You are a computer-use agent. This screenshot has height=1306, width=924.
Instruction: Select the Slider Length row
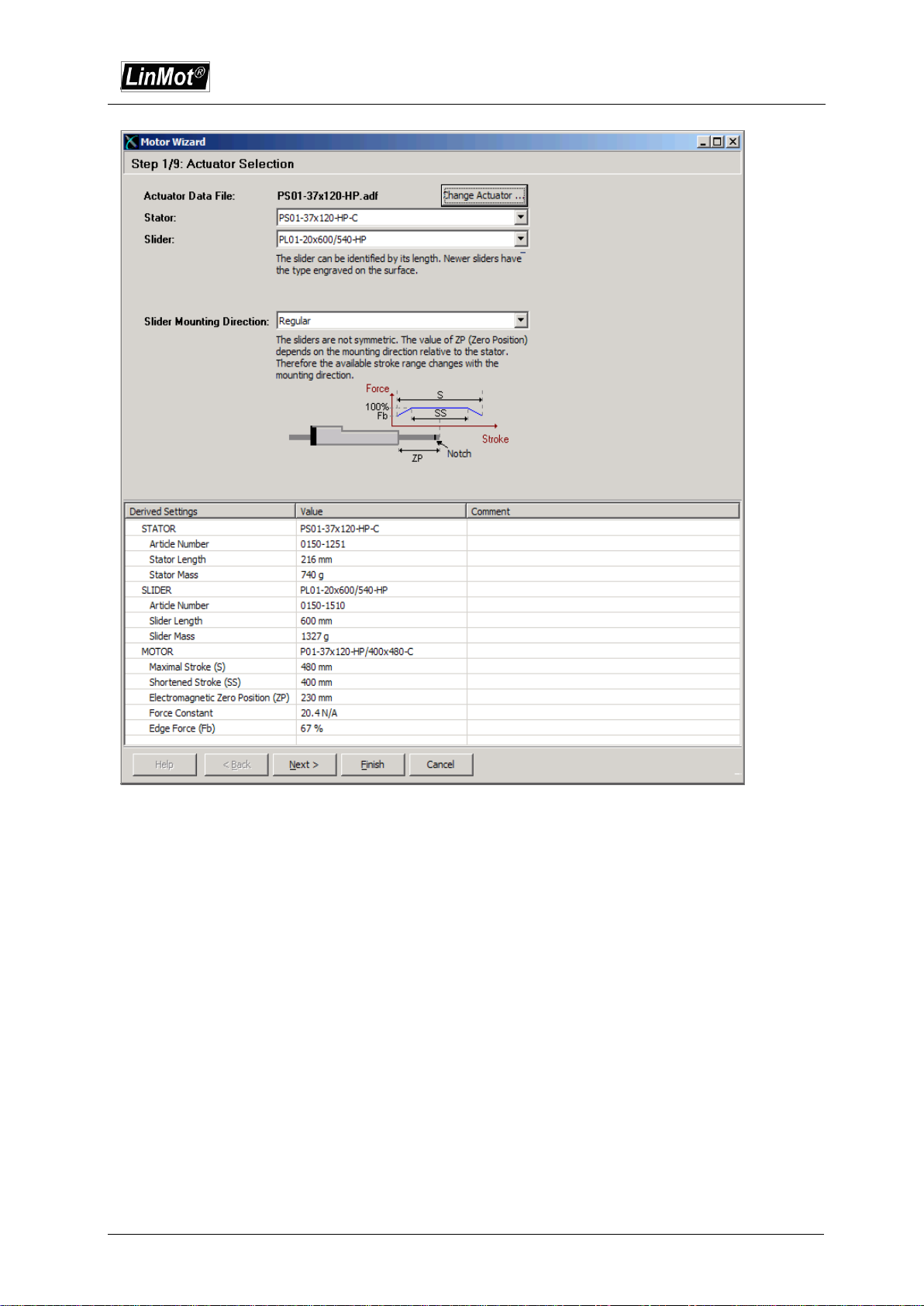[433, 621]
